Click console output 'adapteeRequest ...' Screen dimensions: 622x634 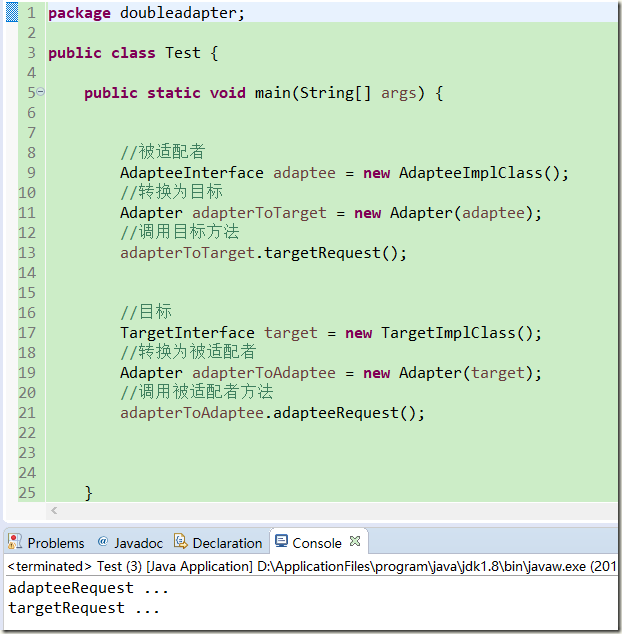tap(88, 588)
